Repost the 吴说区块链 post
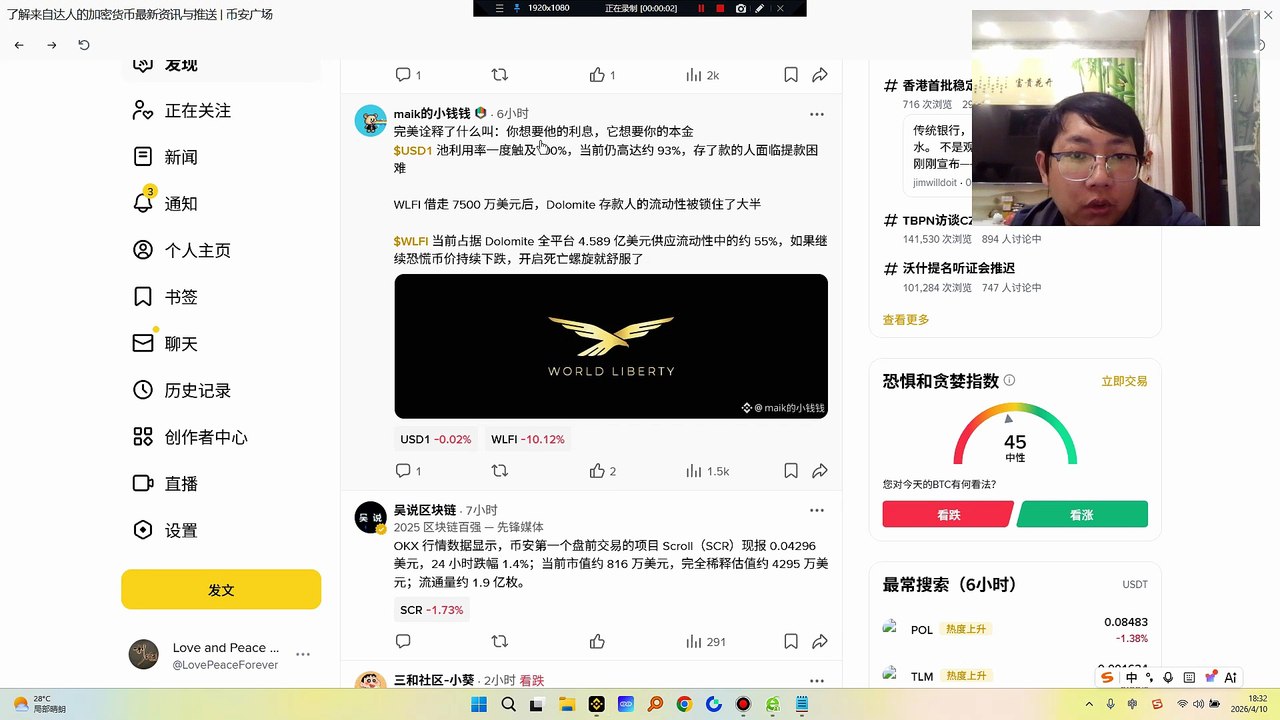 coord(500,641)
